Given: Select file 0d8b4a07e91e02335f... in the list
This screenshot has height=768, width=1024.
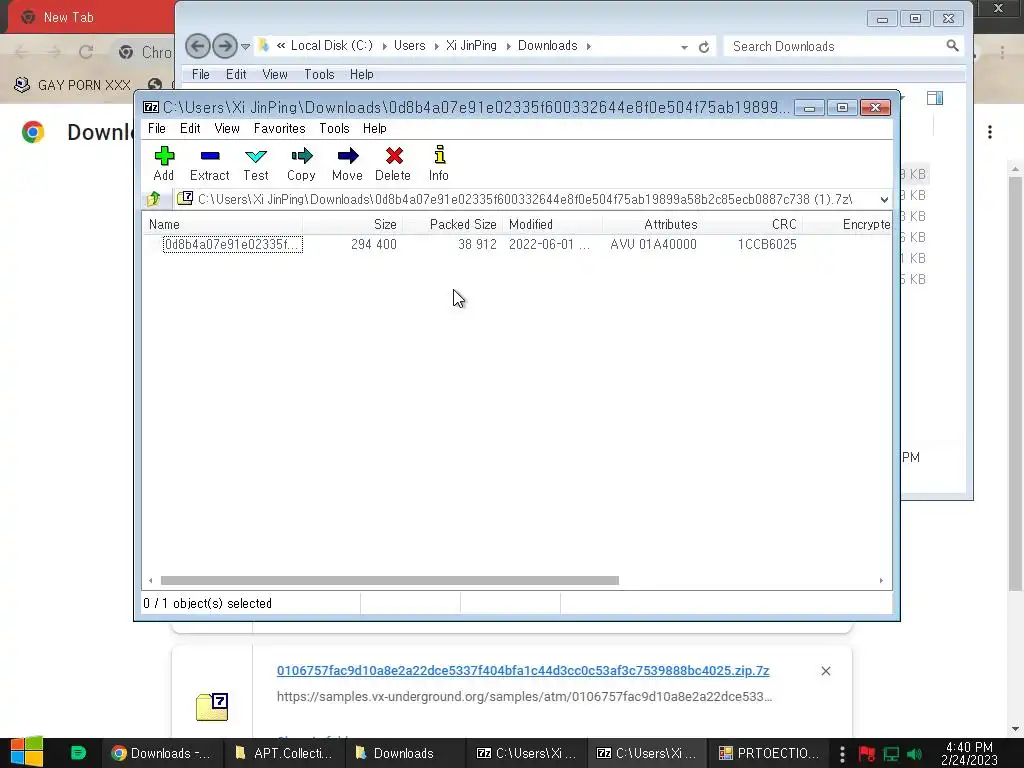Looking at the screenshot, I should [232, 245].
